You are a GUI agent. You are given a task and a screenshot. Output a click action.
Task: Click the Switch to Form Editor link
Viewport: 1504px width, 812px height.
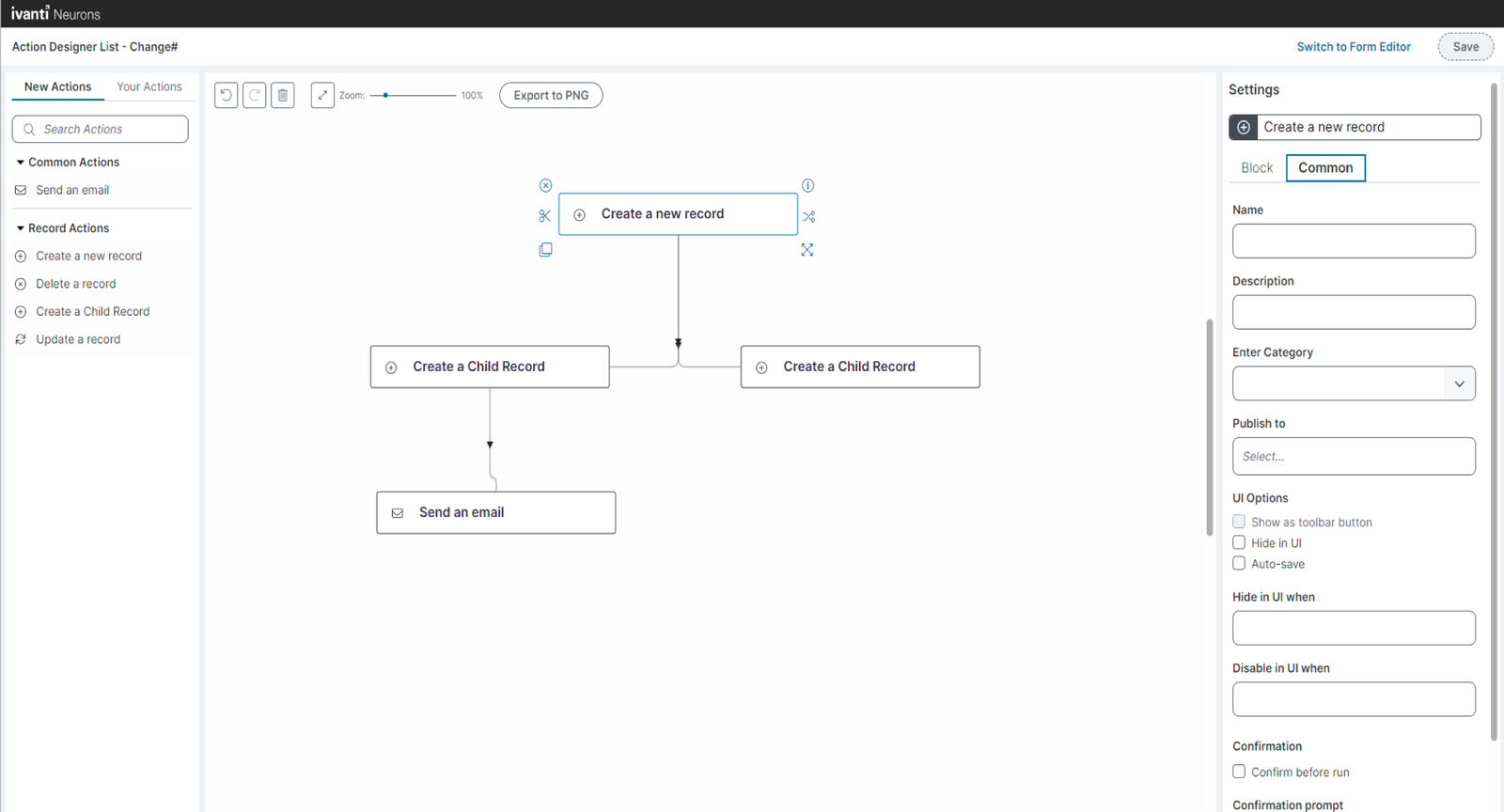pos(1353,47)
